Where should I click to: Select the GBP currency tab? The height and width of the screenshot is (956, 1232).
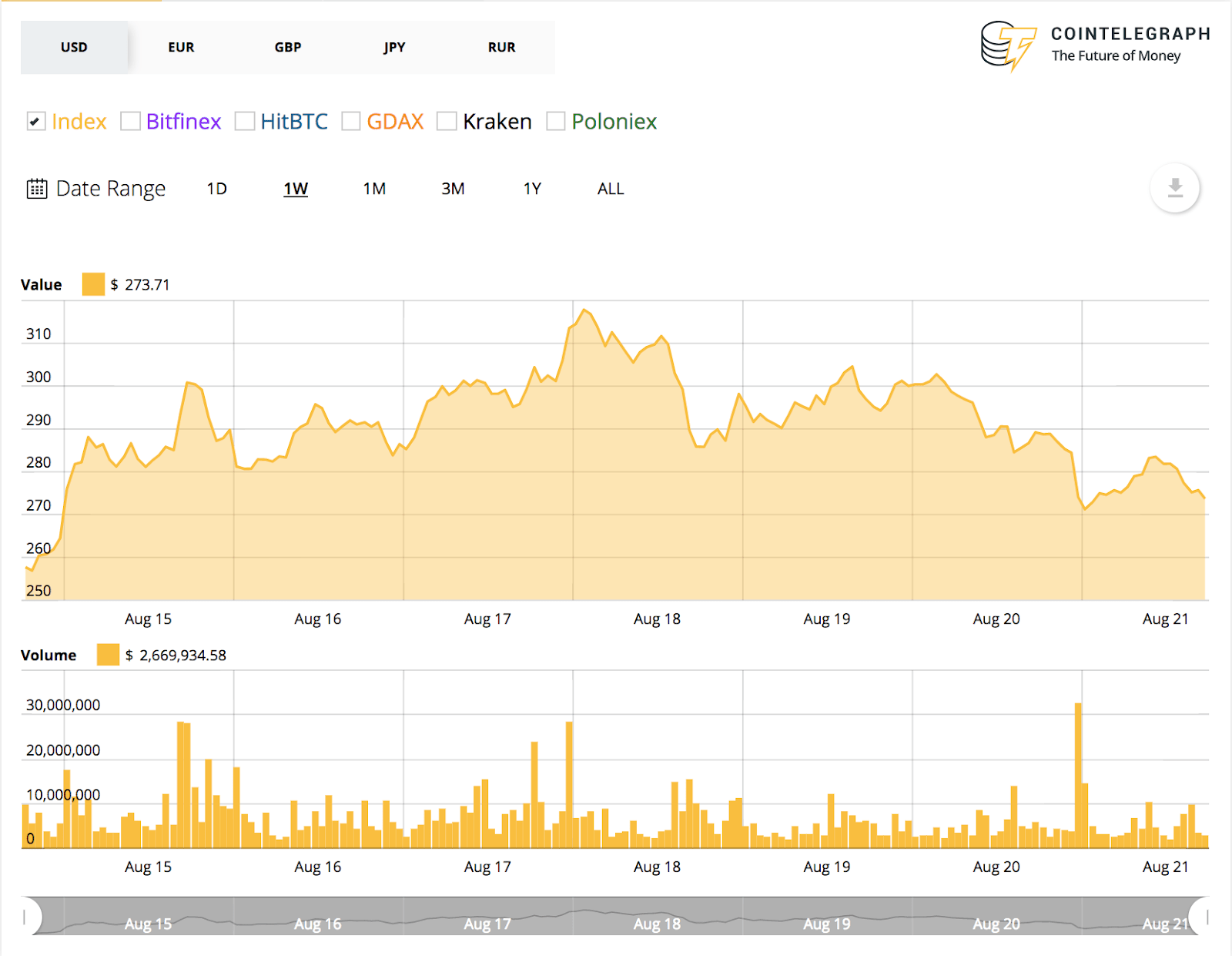(x=287, y=47)
